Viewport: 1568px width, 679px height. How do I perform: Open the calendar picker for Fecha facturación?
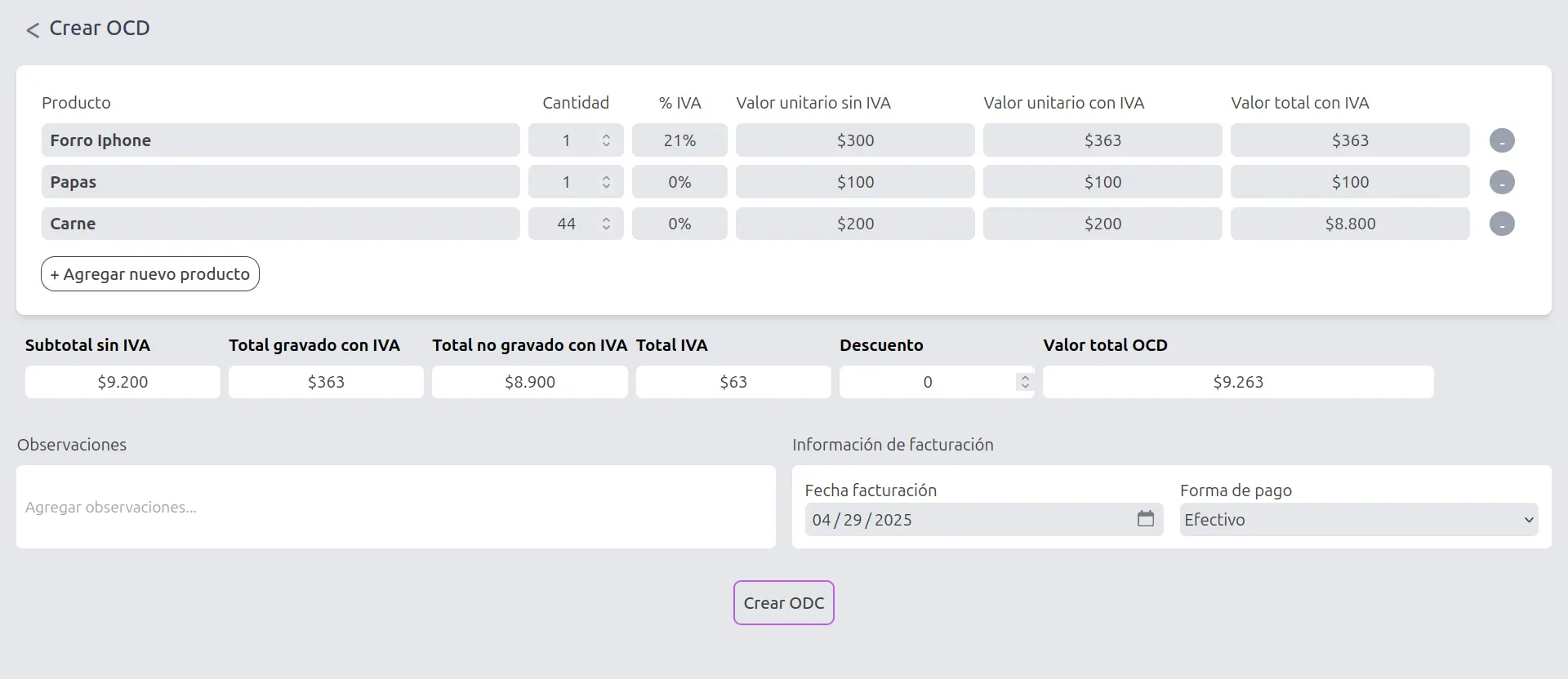[x=1146, y=519]
